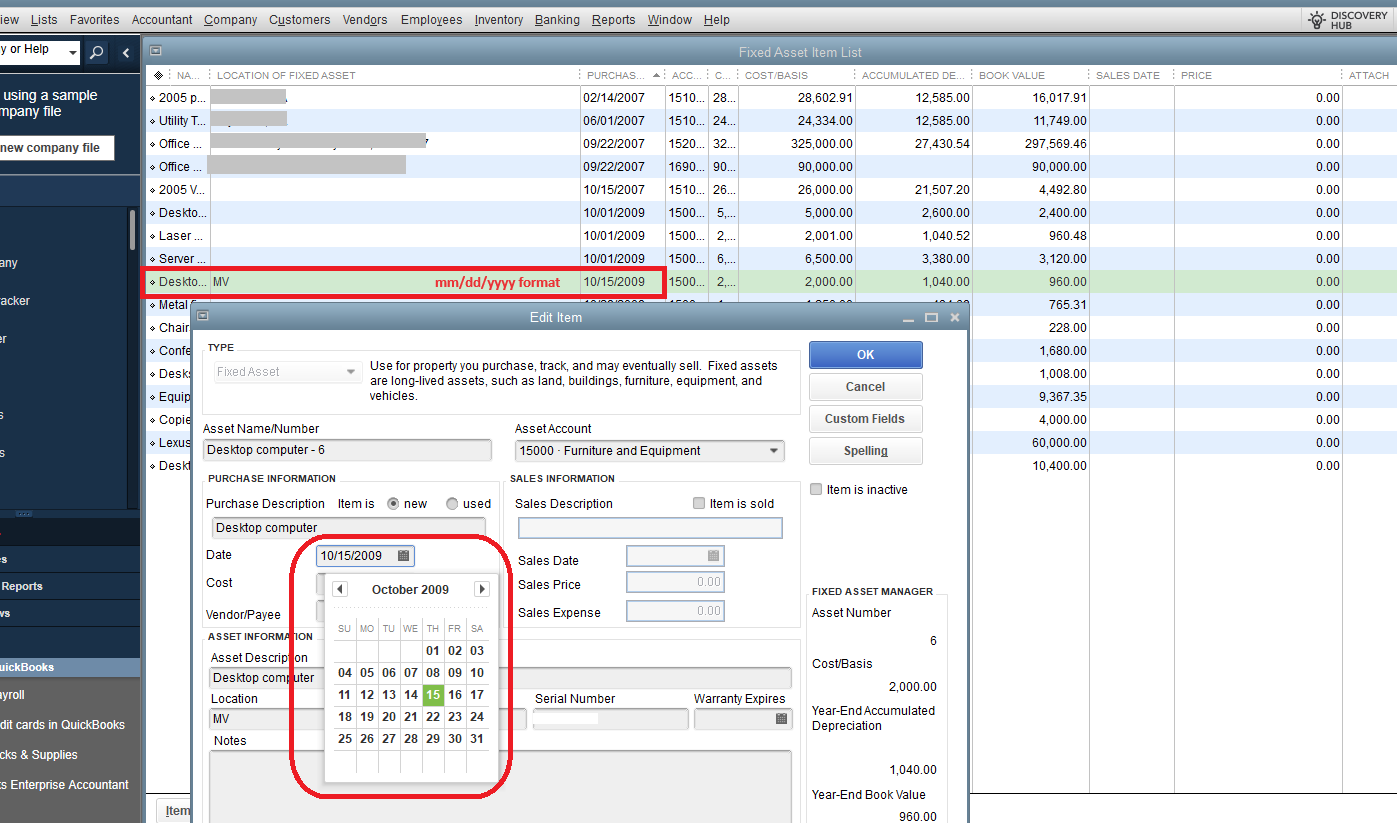The height and width of the screenshot is (823, 1397).
Task: Open the search scope dropdown arrow
Action: [x=73, y=53]
